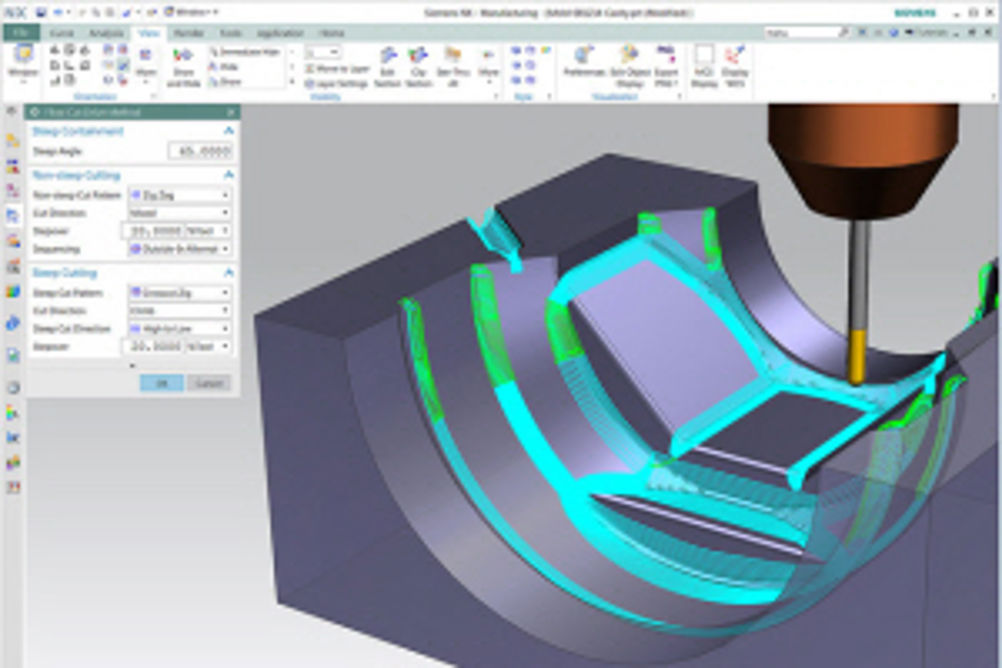Open Non-steep Cut Pattern dropdown
The image size is (1002, 668).
tap(180, 195)
